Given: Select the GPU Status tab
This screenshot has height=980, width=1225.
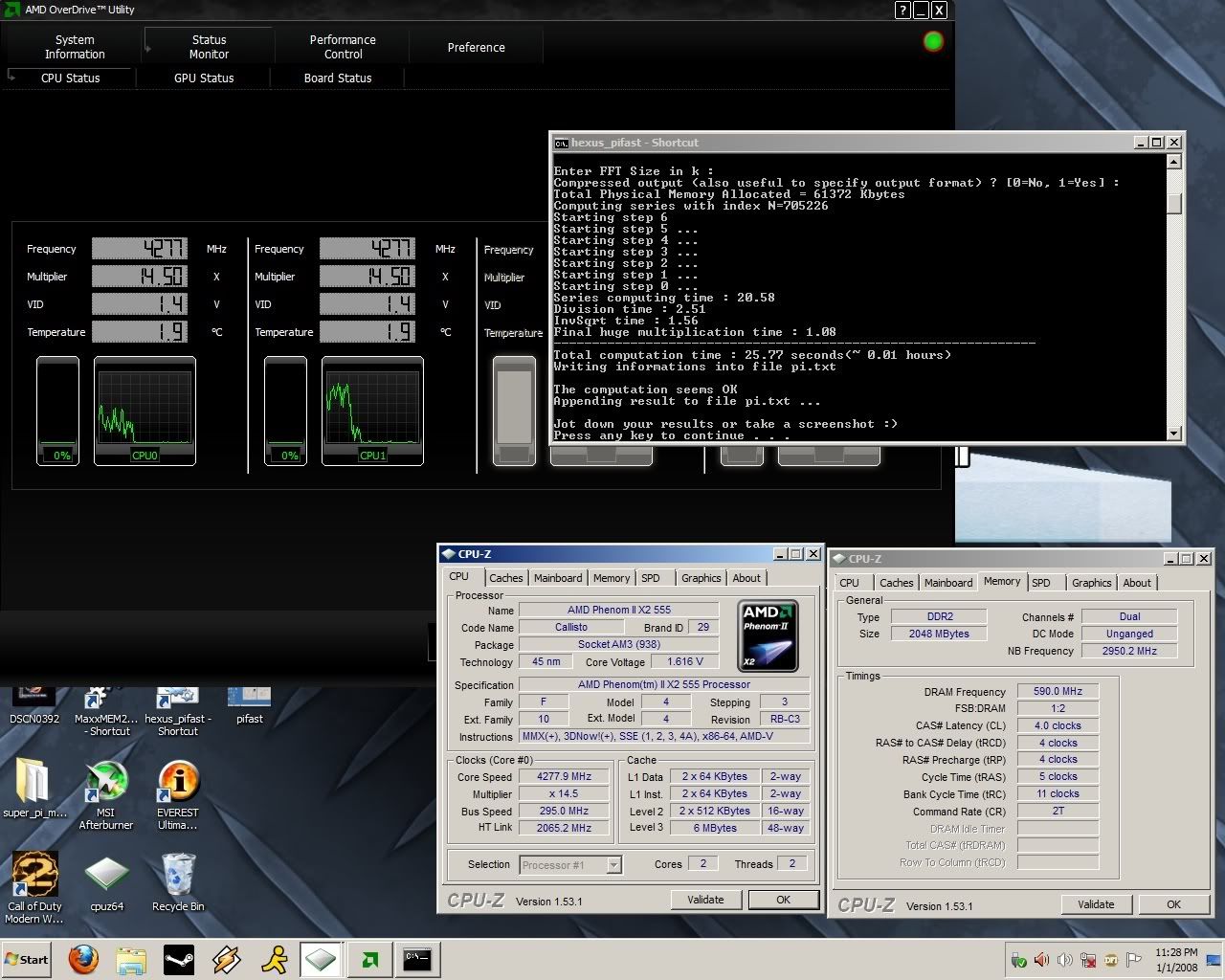Looking at the screenshot, I should coord(204,78).
